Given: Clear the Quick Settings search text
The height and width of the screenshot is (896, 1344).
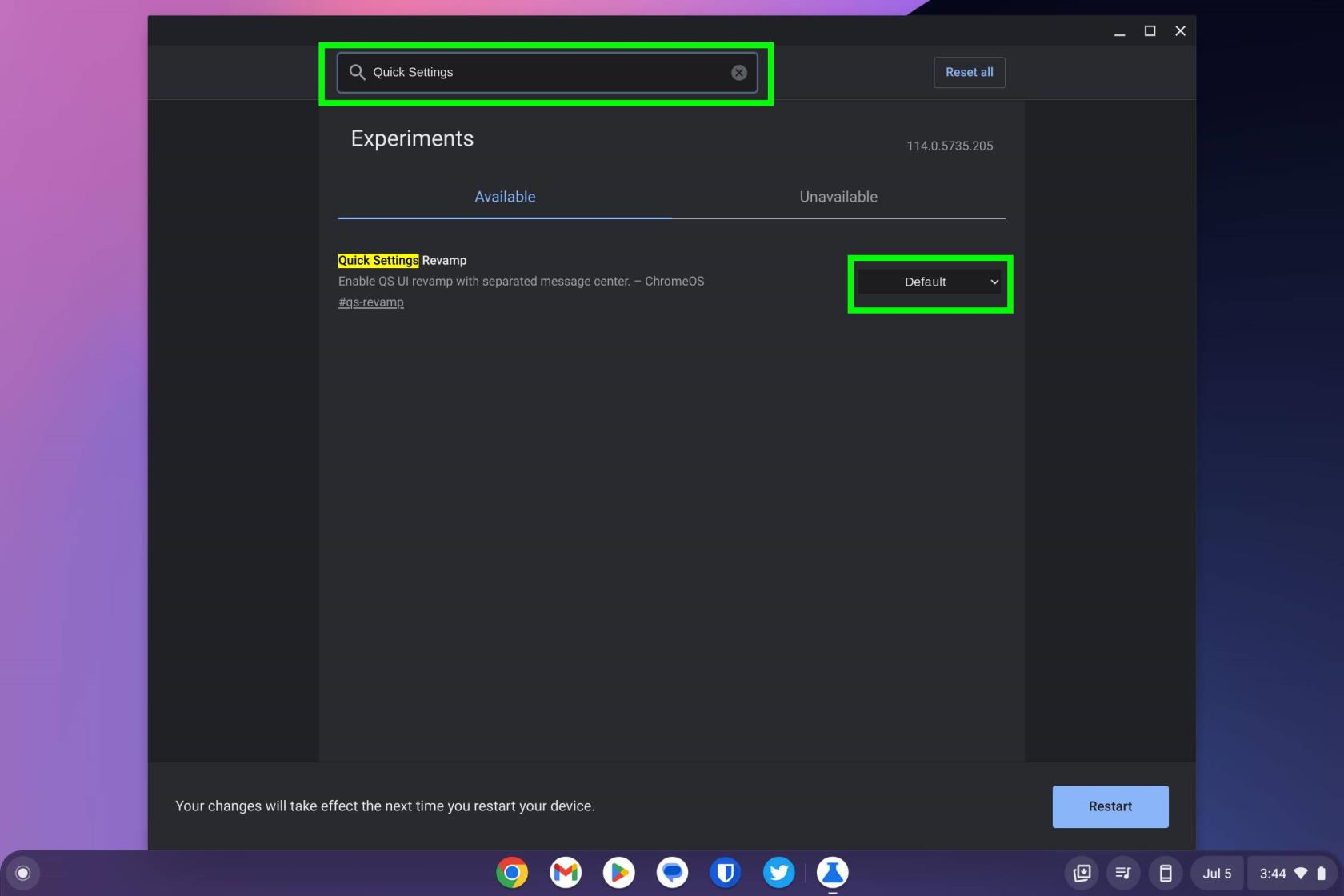Looking at the screenshot, I should pyautogui.click(x=739, y=73).
